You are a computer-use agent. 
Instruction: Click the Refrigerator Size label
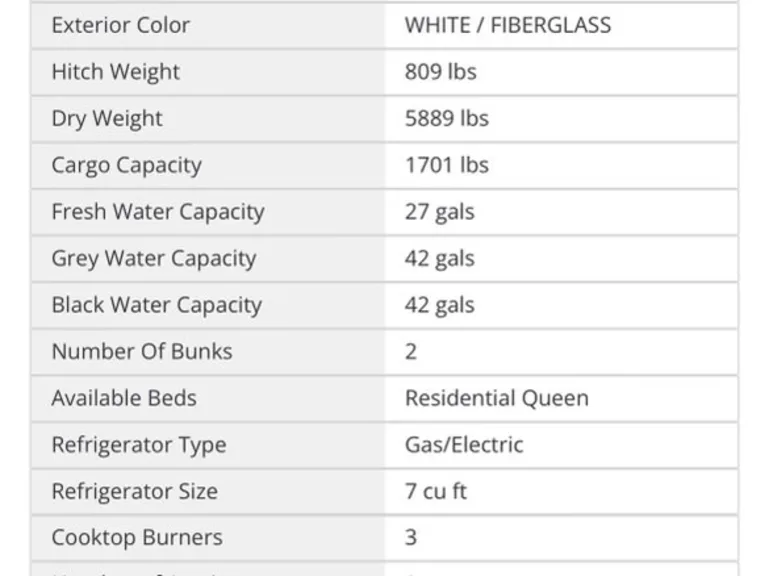pos(135,492)
